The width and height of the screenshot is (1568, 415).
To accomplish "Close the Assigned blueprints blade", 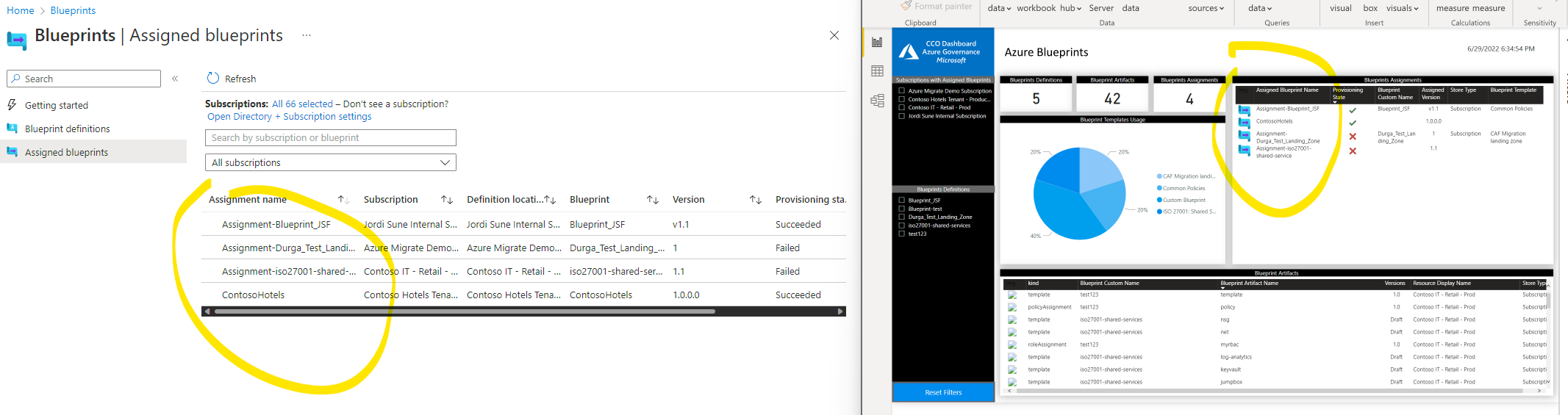I will [834, 35].
